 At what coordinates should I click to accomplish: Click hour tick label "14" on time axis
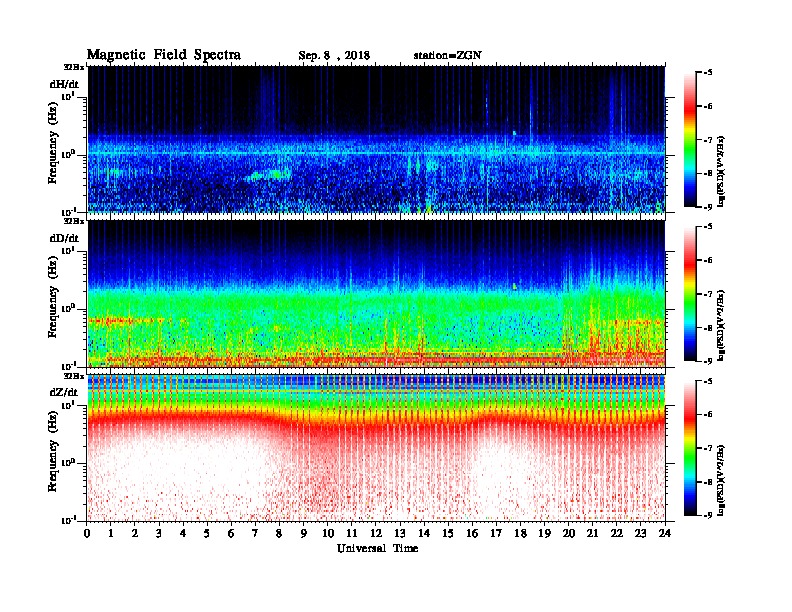[424, 534]
